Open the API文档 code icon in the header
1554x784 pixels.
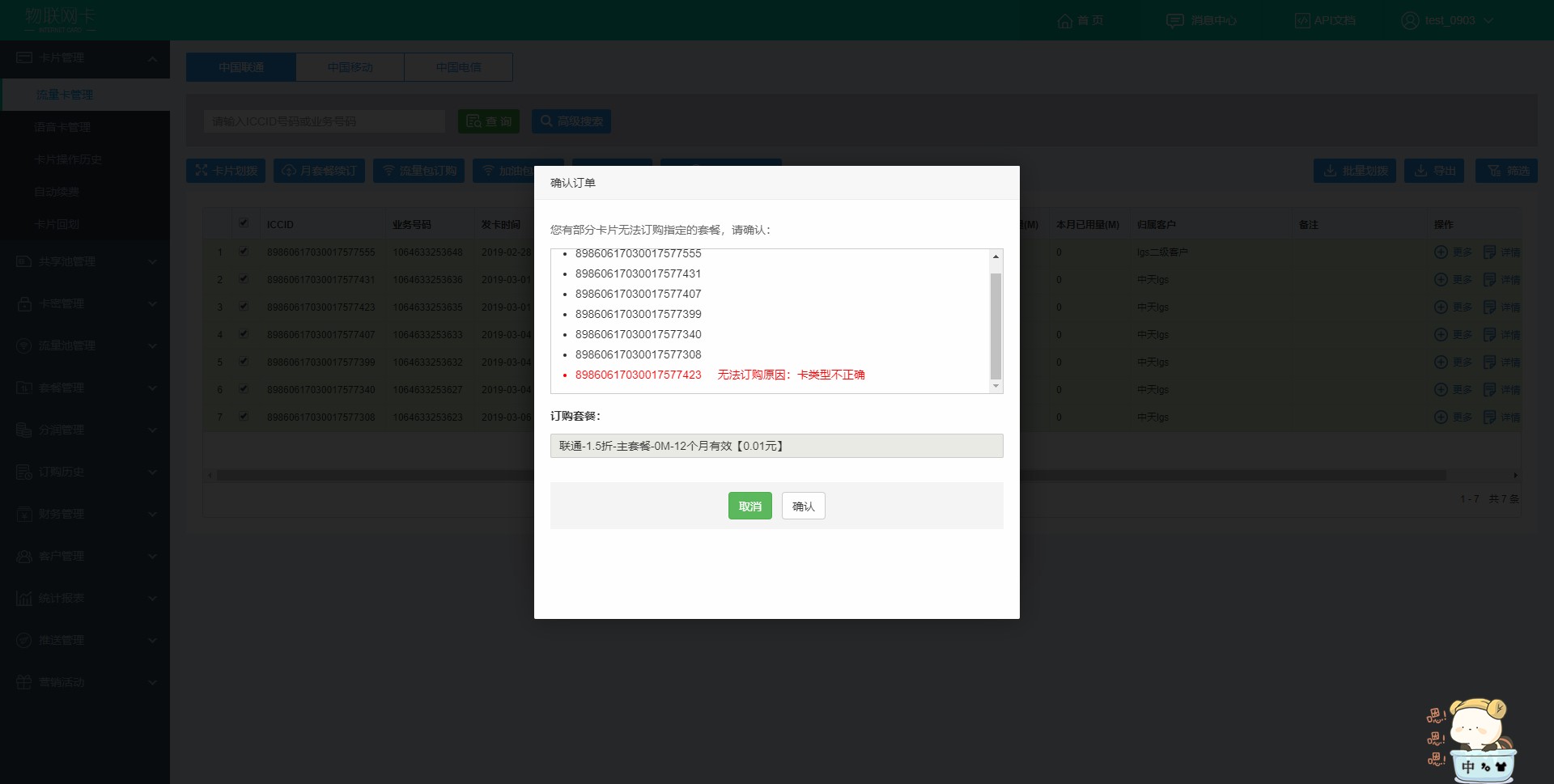click(1301, 20)
